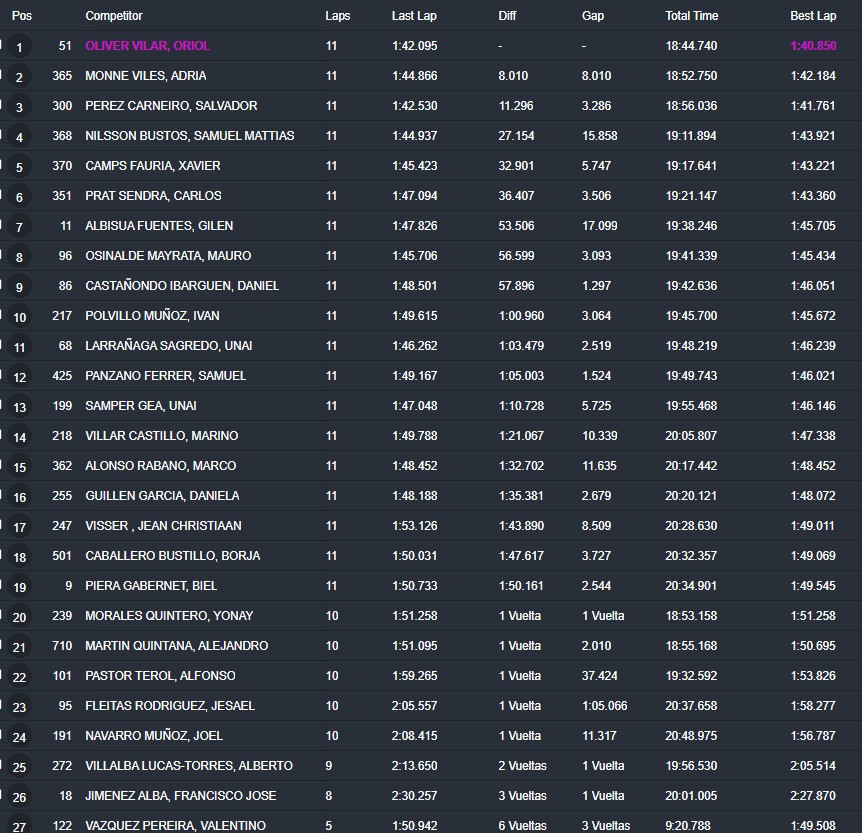Click CAMPS FAURIA, XAVIER name
This screenshot has width=862, height=833.
tap(153, 166)
